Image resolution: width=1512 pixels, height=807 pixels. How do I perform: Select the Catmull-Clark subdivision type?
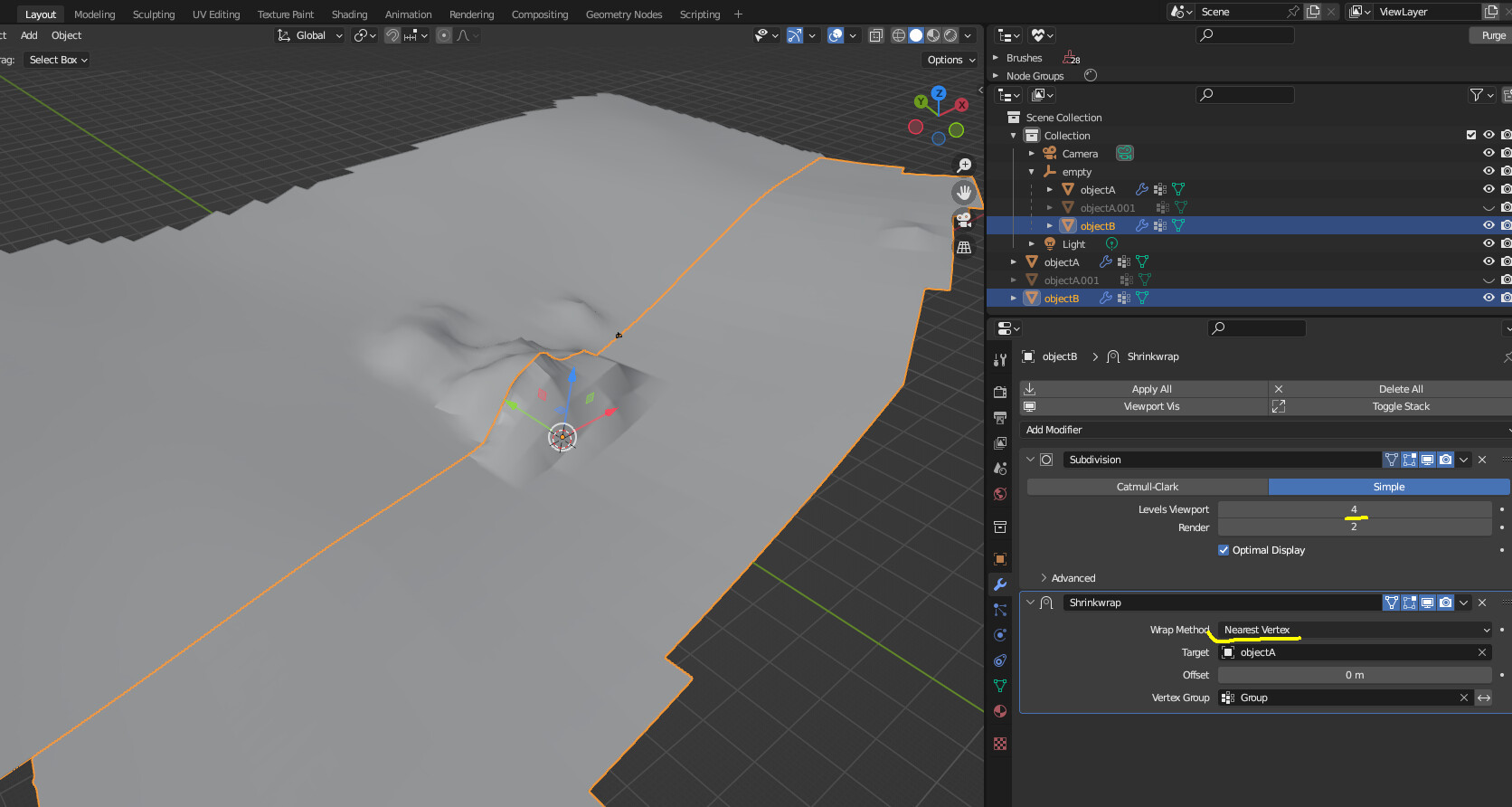(x=1148, y=487)
